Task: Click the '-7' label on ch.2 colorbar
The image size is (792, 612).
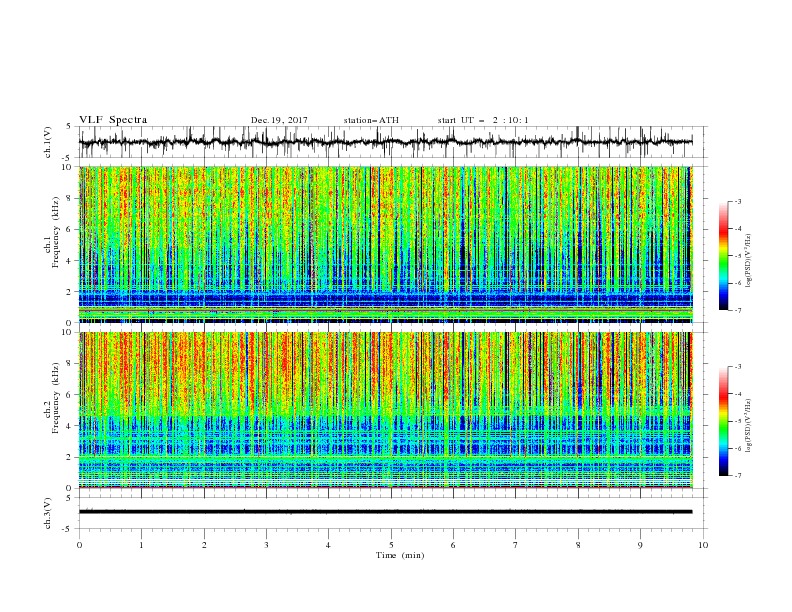Action: pos(738,476)
